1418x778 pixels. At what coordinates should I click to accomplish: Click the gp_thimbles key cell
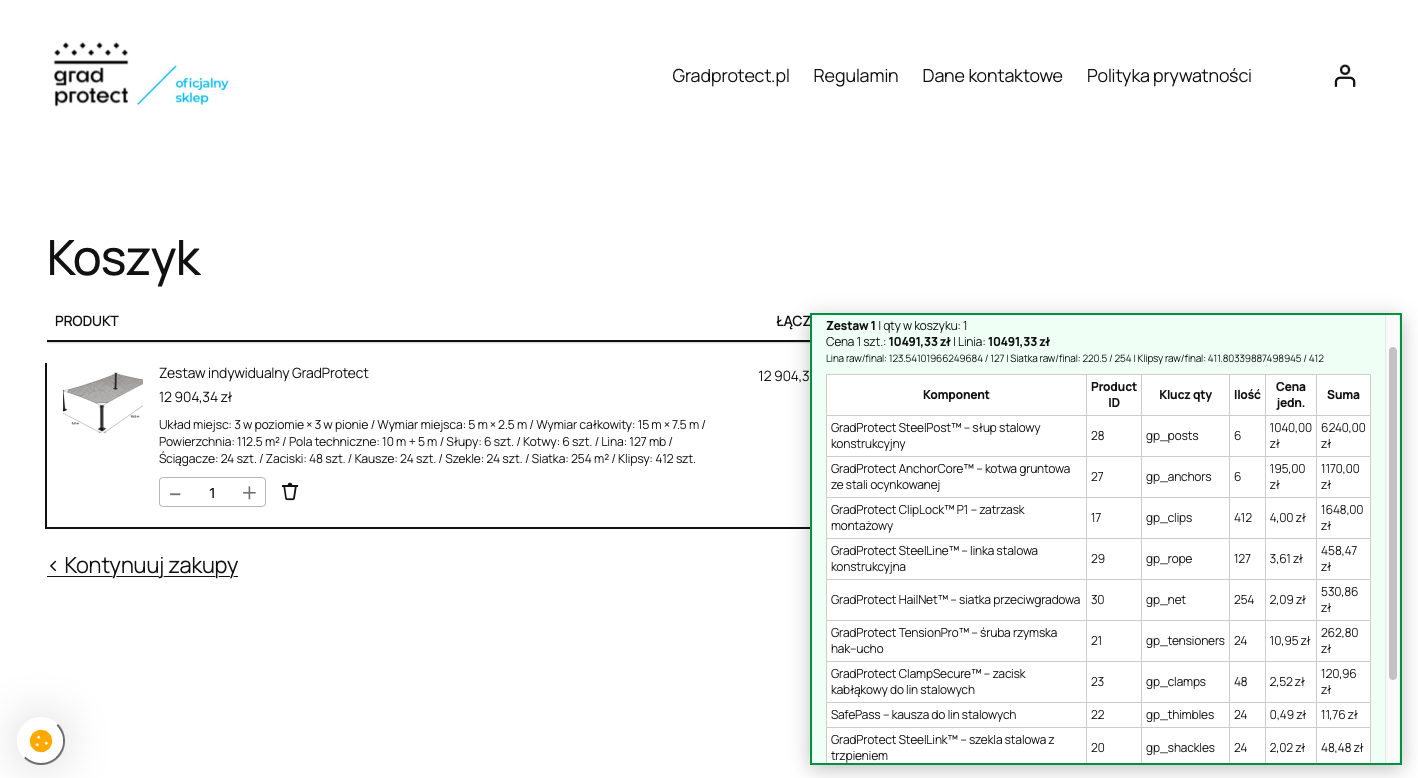pyautogui.click(x=1186, y=715)
